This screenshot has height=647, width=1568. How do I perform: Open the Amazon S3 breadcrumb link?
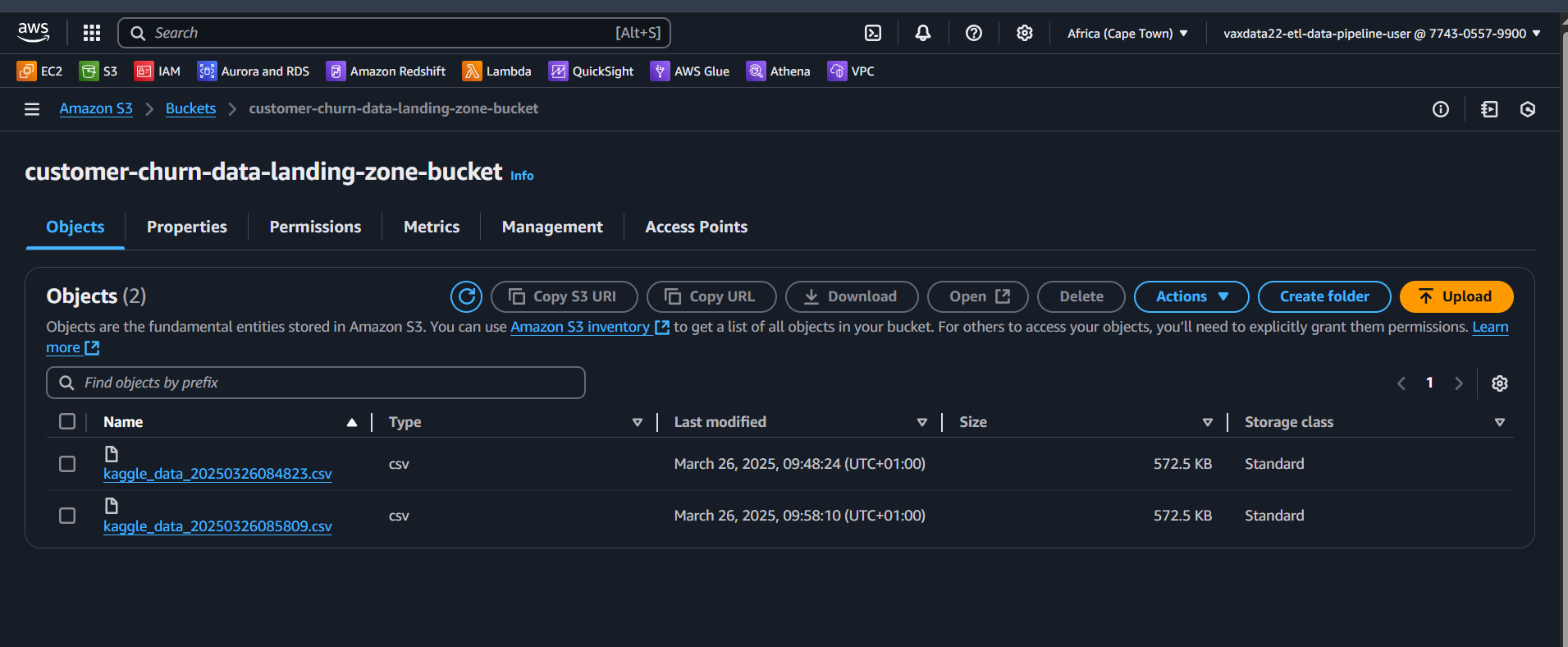point(96,108)
